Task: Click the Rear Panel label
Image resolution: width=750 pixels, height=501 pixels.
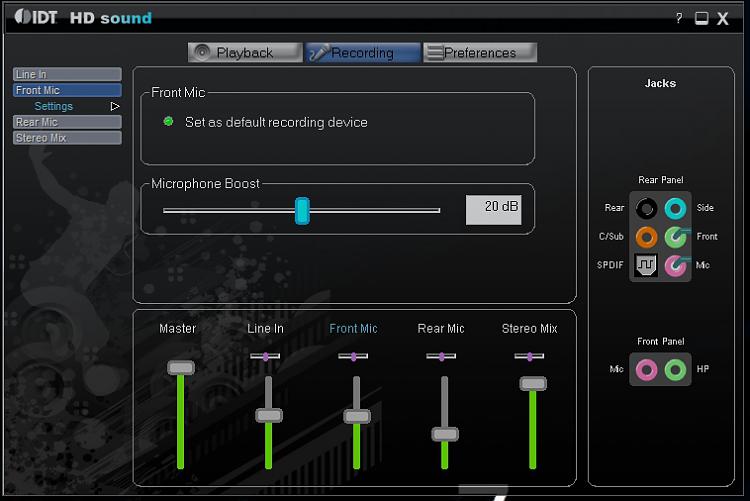Action: pyautogui.click(x=661, y=180)
